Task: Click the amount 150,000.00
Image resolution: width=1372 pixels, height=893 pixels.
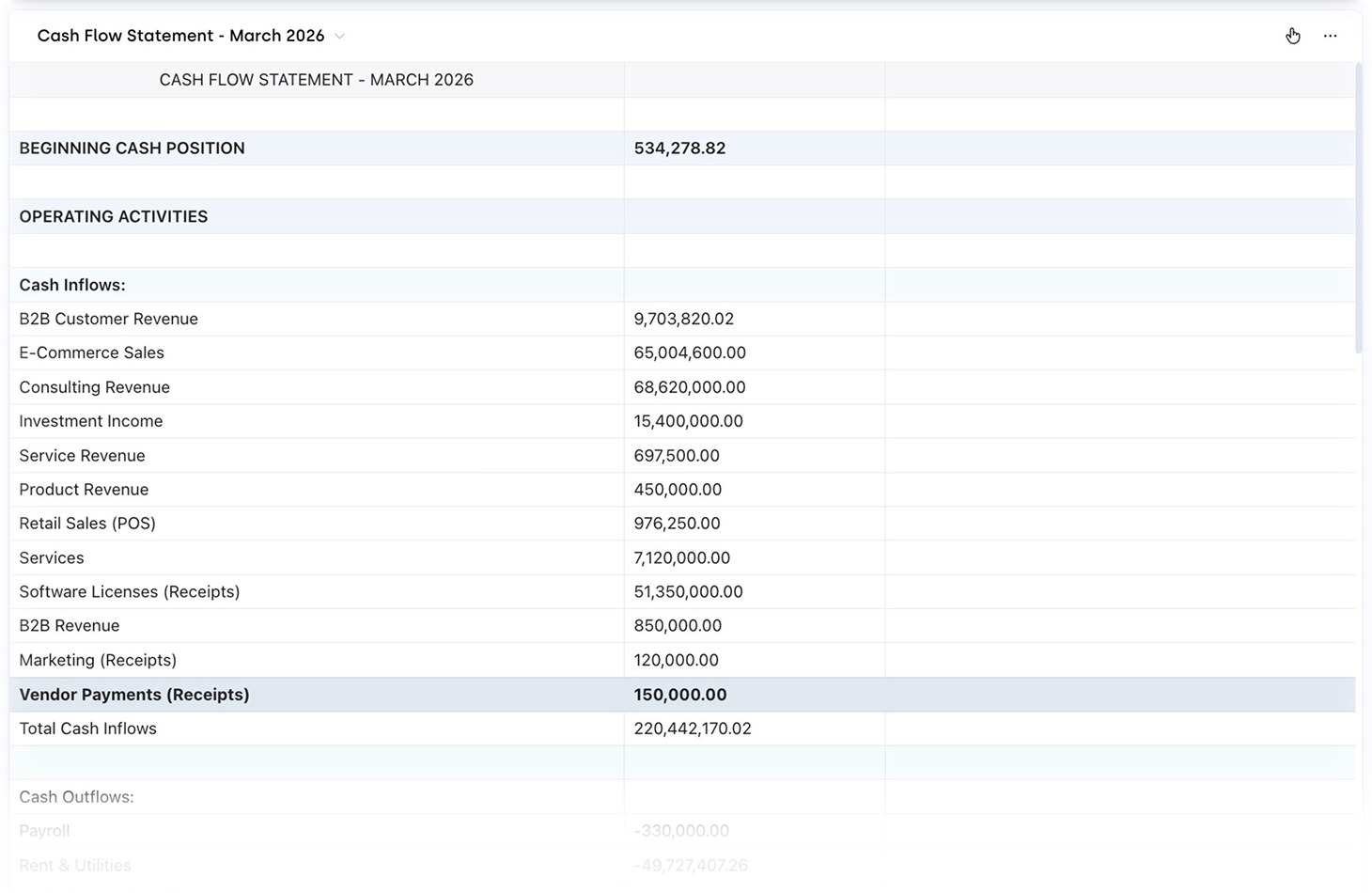Action: point(680,695)
